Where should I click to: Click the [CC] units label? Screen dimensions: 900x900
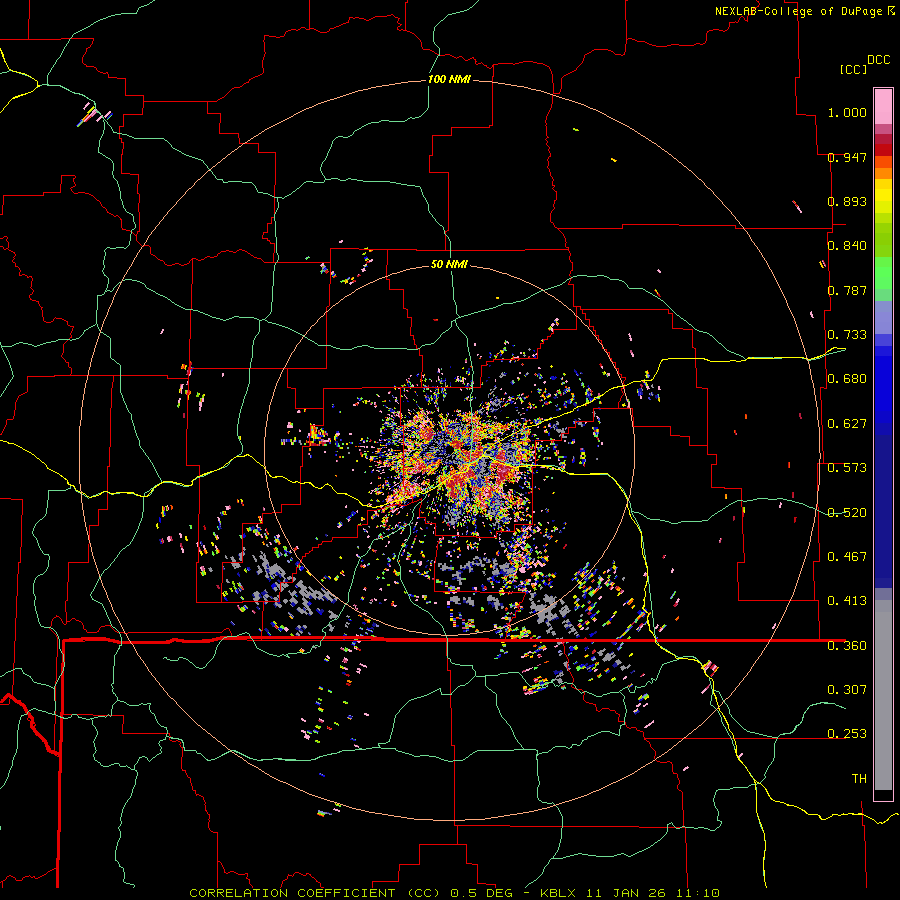[x=854, y=69]
